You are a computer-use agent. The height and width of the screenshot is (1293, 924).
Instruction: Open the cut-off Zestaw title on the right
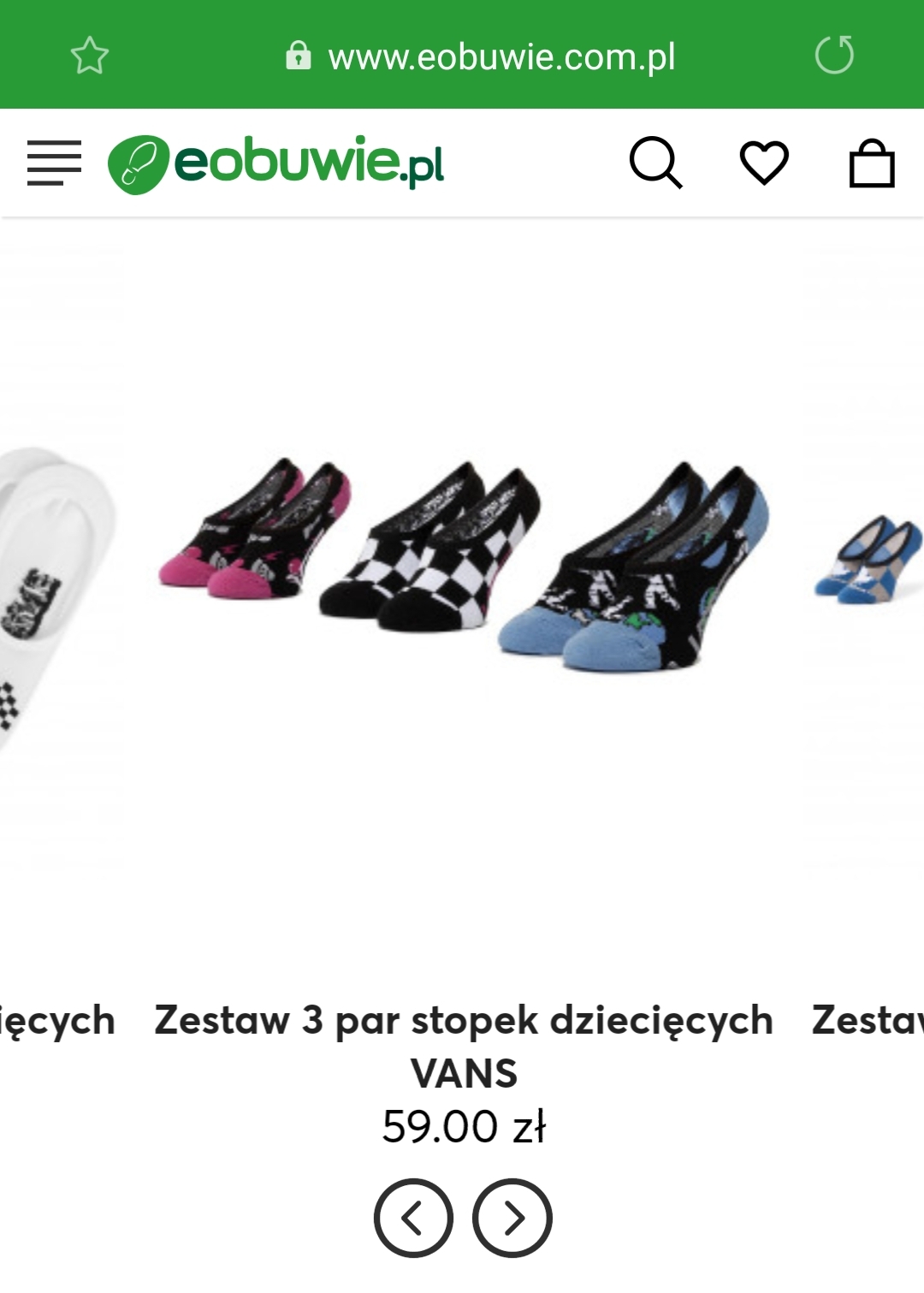[868, 1020]
